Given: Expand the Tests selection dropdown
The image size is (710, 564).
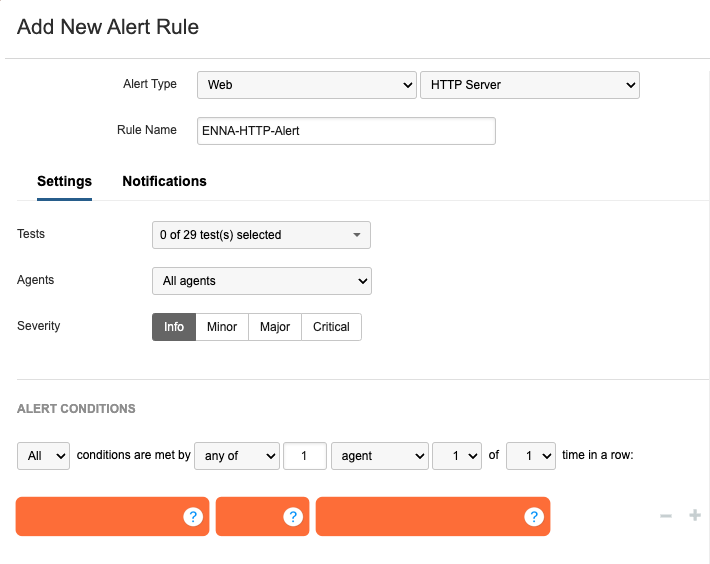Looking at the screenshot, I should tap(261, 235).
